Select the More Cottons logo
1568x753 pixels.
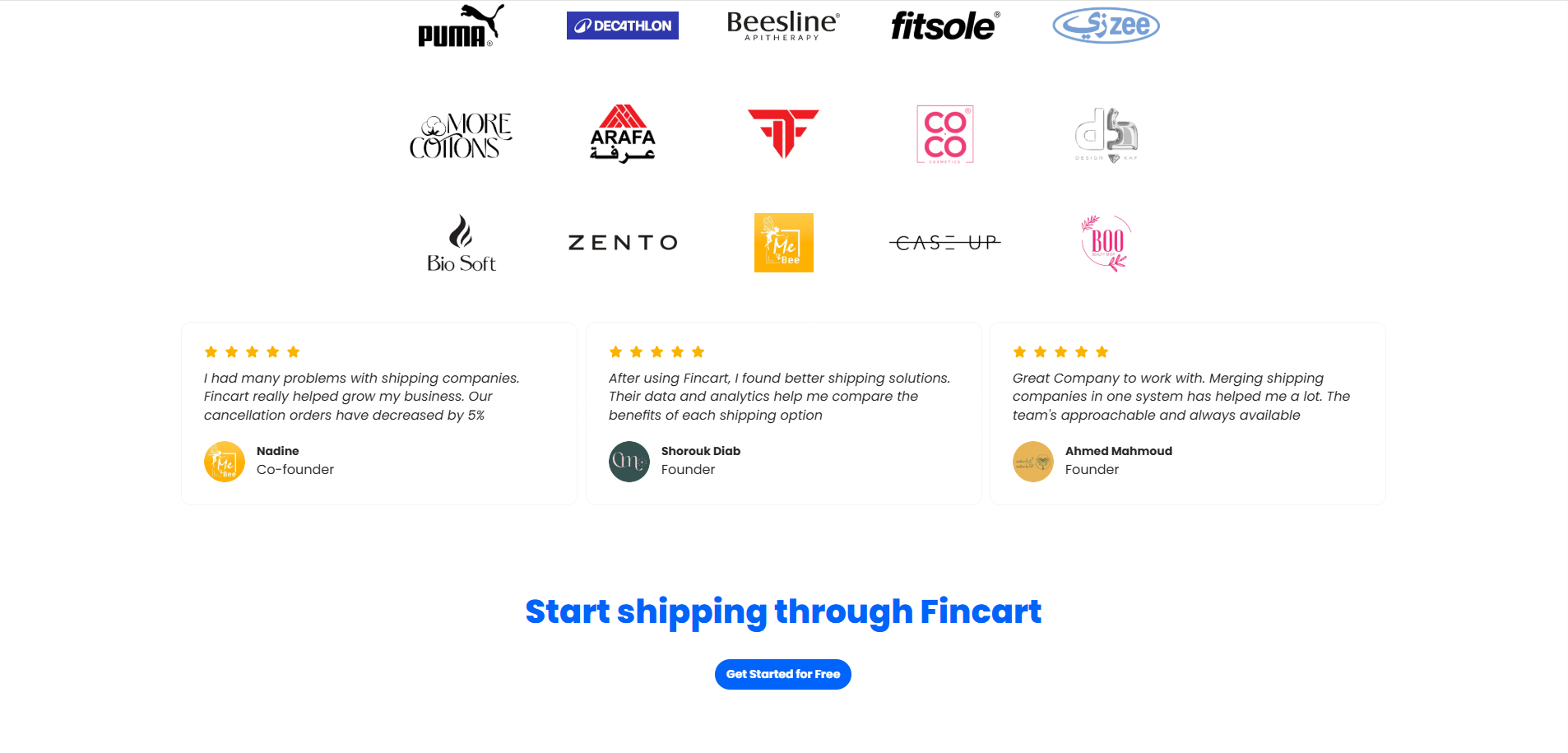point(461,134)
